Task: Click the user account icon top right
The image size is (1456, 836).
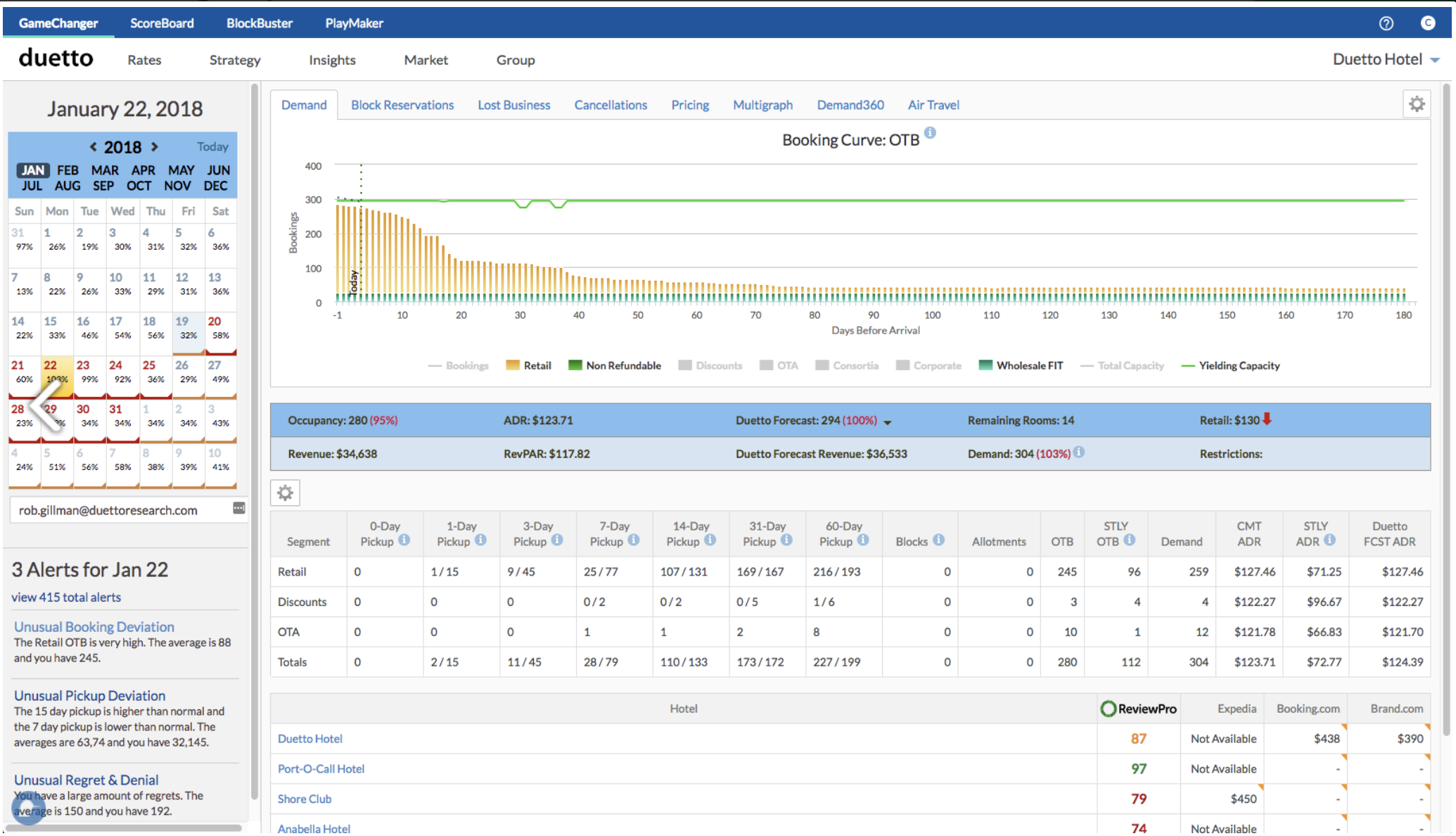Action: [x=1428, y=23]
